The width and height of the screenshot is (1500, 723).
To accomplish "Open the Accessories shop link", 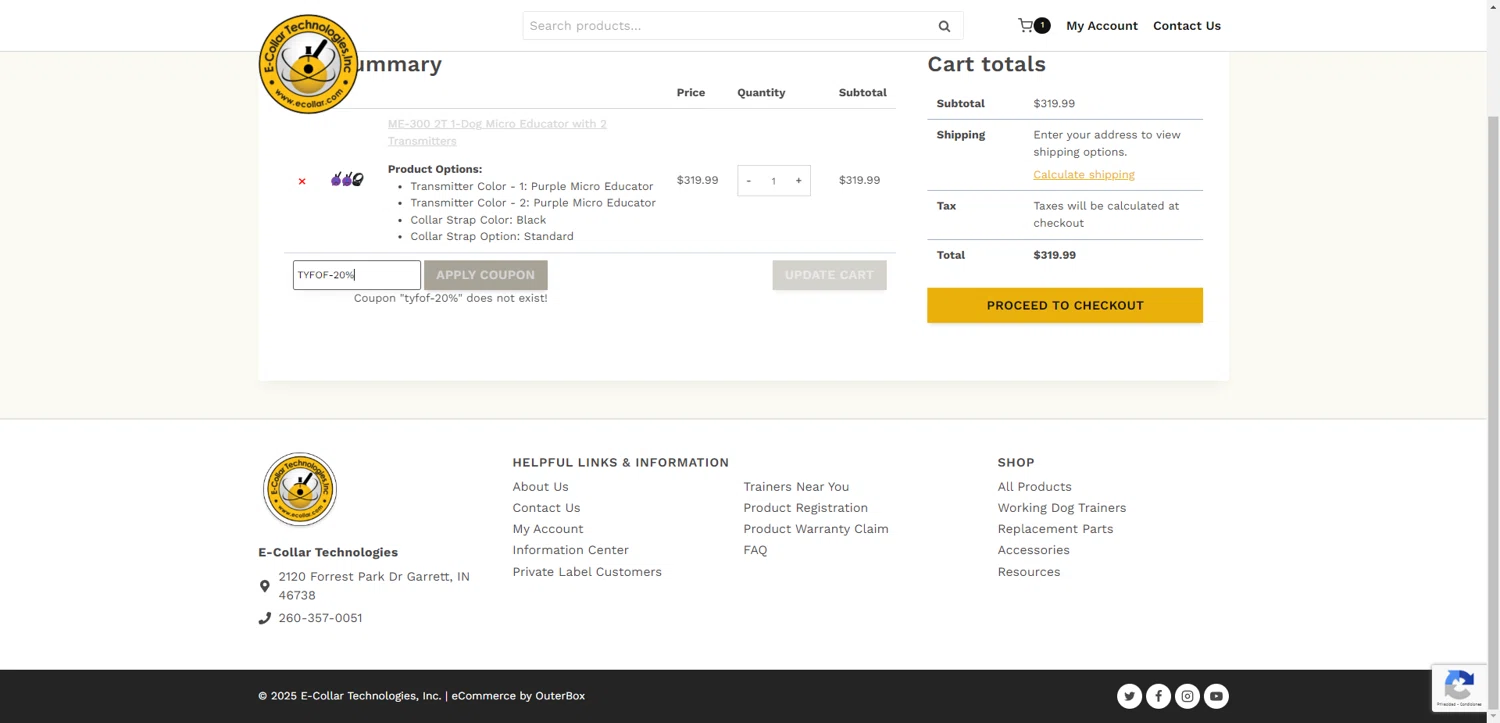I will tap(1033, 550).
